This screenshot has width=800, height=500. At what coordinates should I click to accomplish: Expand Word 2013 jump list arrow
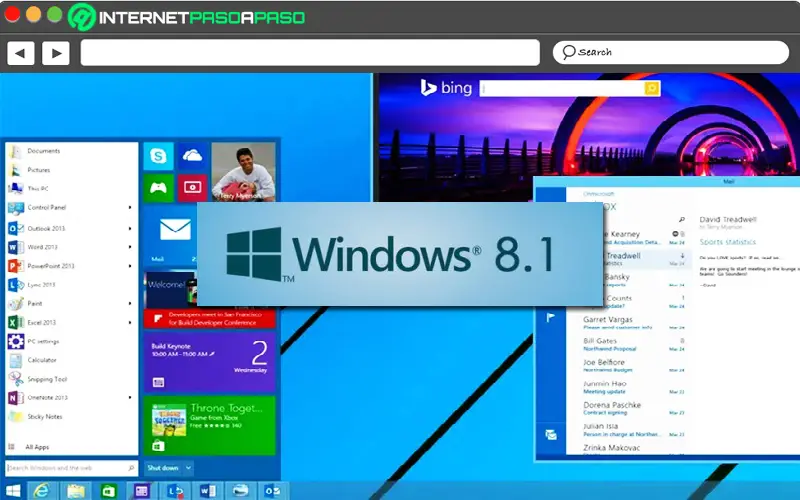(x=130, y=247)
